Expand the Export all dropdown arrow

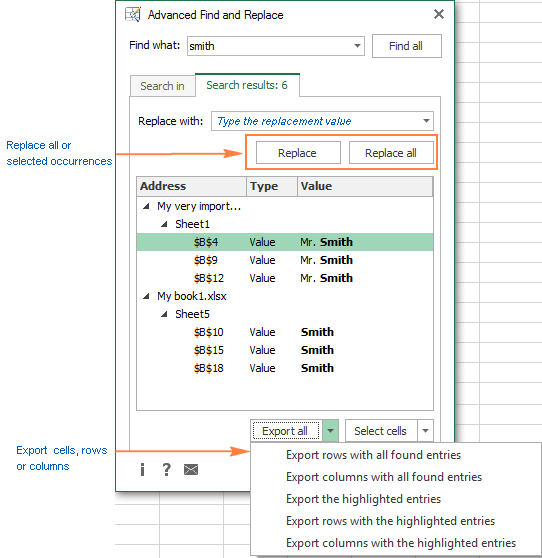(331, 431)
